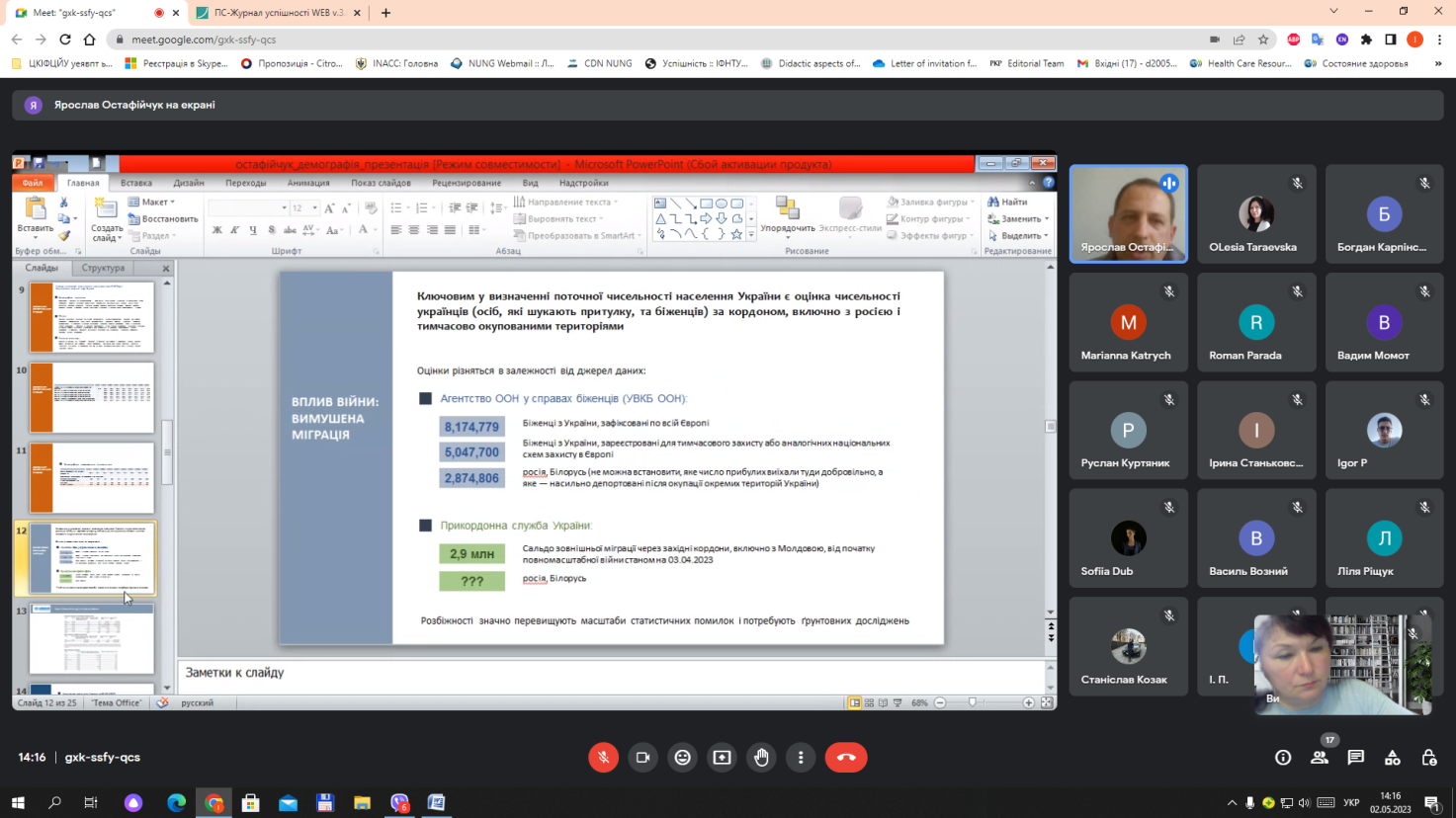The width and height of the screenshot is (1456, 818).
Task: Open the activities shapes icon
Action: point(1392,758)
